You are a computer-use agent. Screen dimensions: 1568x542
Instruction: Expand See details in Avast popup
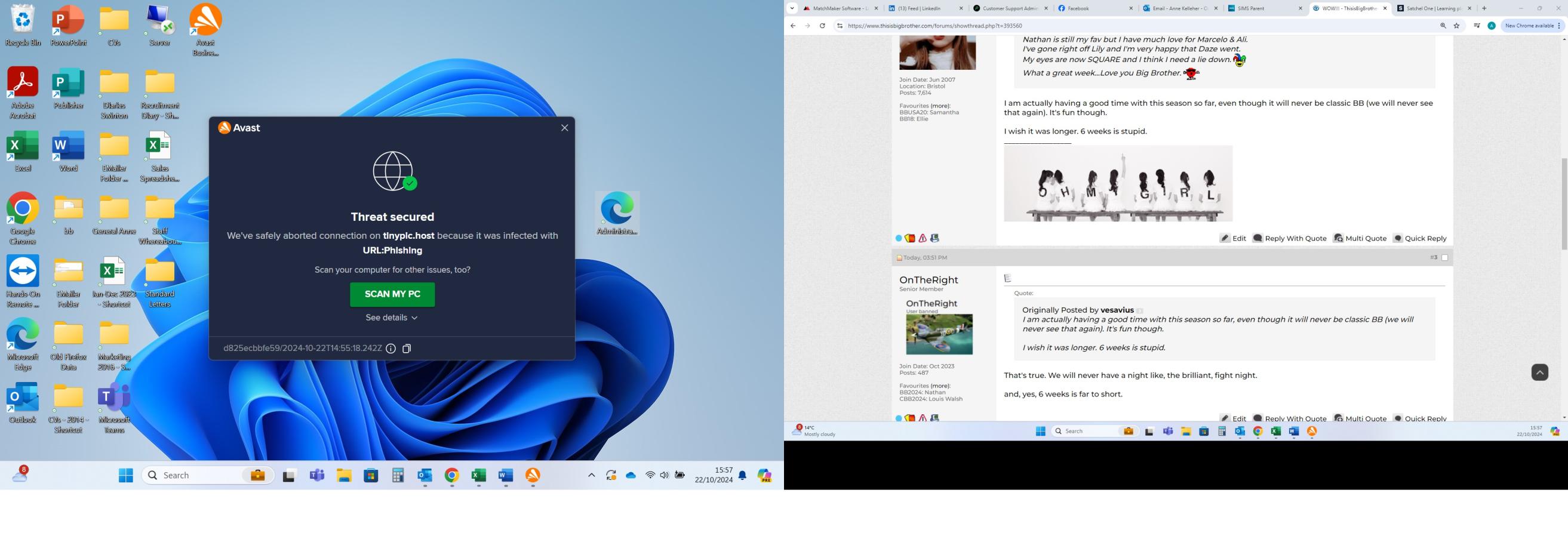(x=391, y=318)
